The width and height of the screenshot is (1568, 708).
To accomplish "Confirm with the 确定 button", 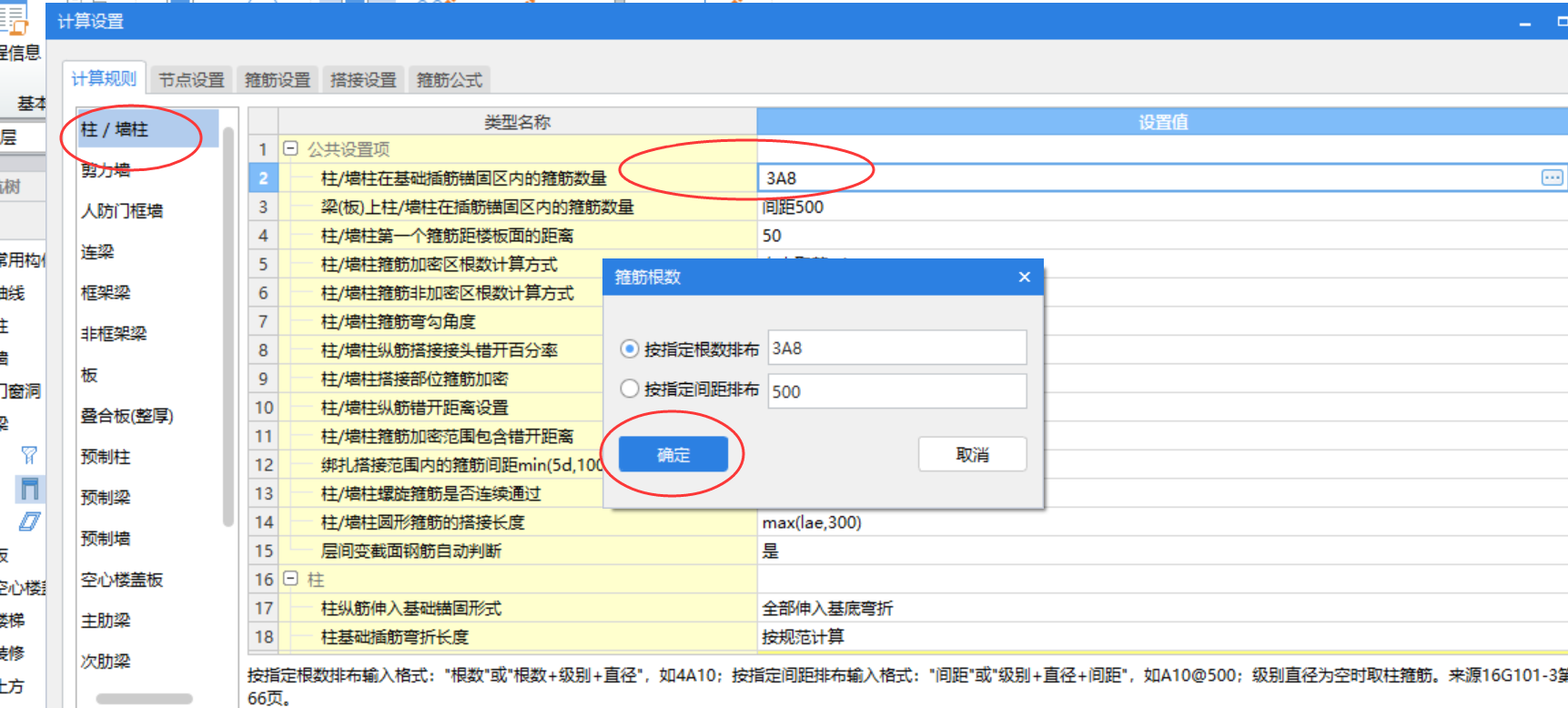I will pos(673,454).
